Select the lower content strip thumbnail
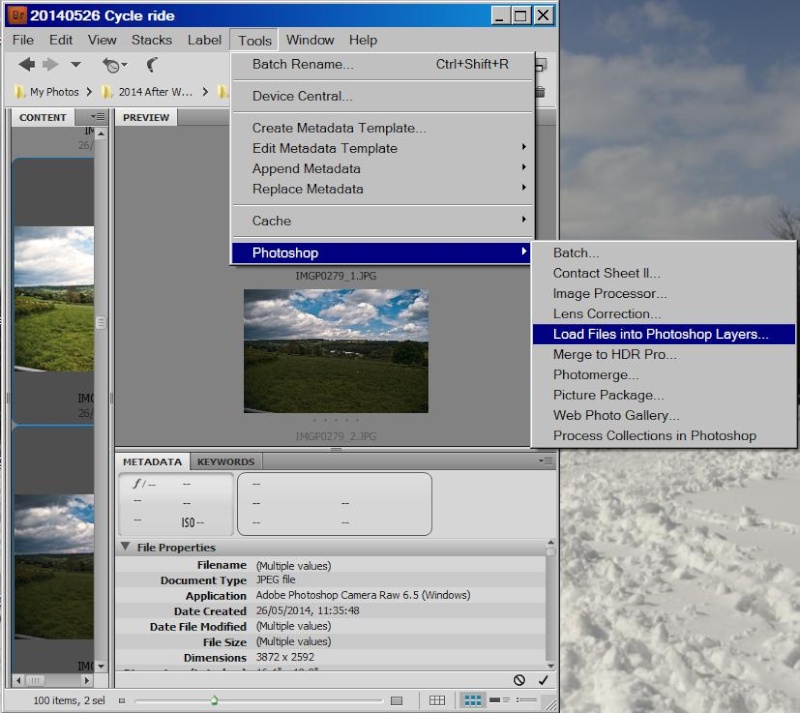This screenshot has height=713, width=800. pos(54,567)
